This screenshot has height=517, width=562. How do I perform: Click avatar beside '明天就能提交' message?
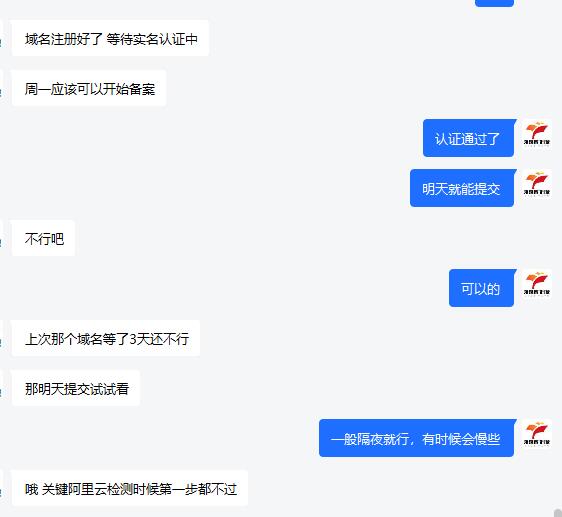point(537,185)
